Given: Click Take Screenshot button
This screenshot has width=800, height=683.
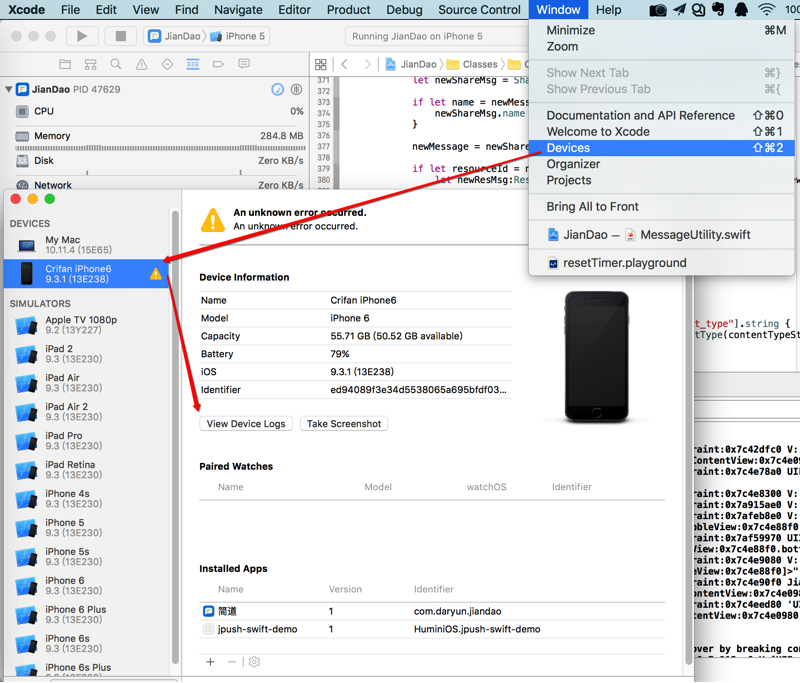Looking at the screenshot, I should point(344,424).
